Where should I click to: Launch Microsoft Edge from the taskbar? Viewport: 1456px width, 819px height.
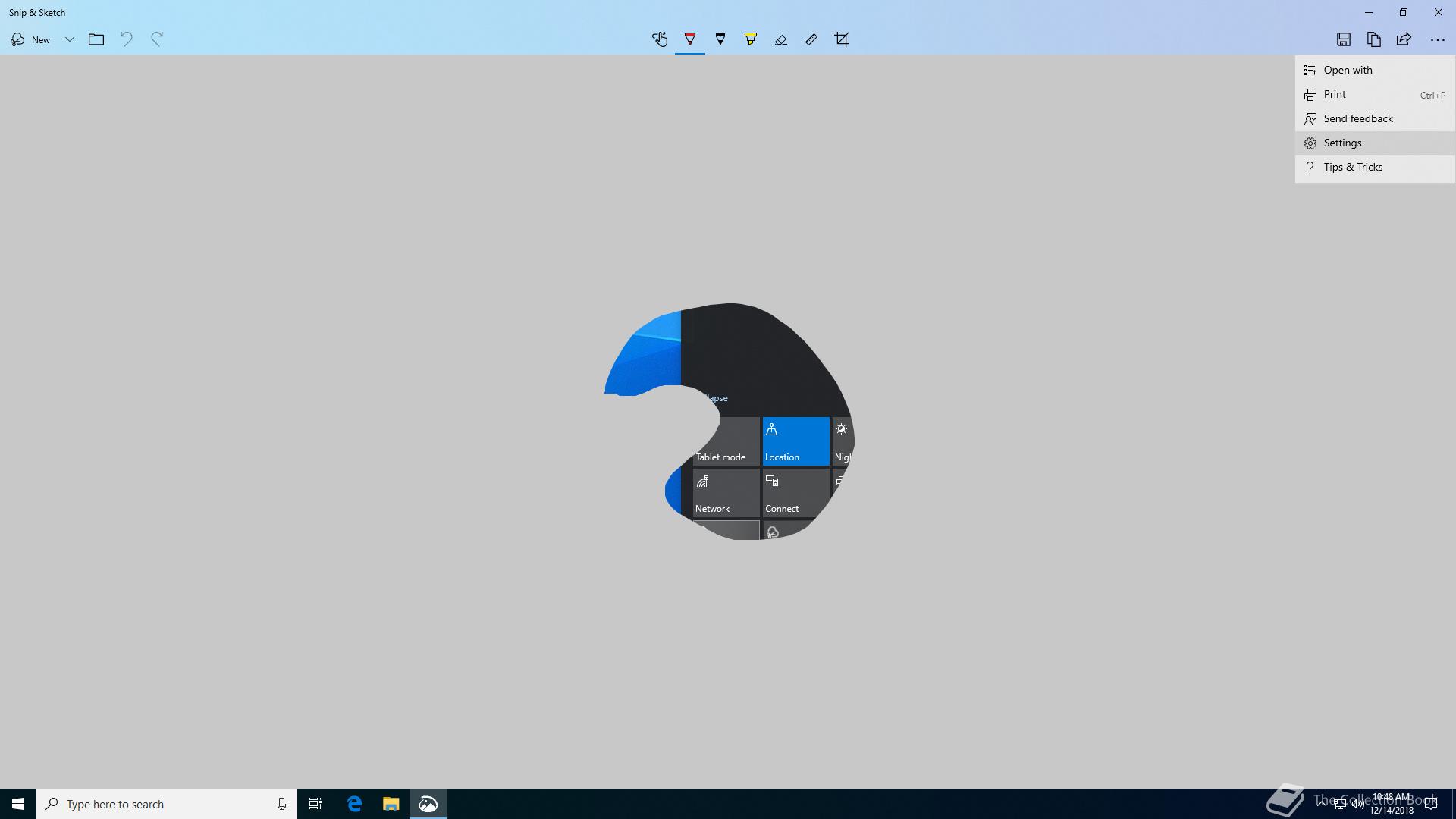[x=354, y=804]
